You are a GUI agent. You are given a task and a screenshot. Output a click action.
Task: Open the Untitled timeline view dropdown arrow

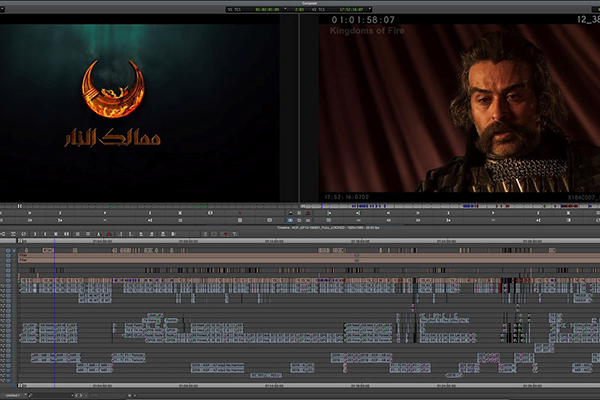tap(25, 395)
